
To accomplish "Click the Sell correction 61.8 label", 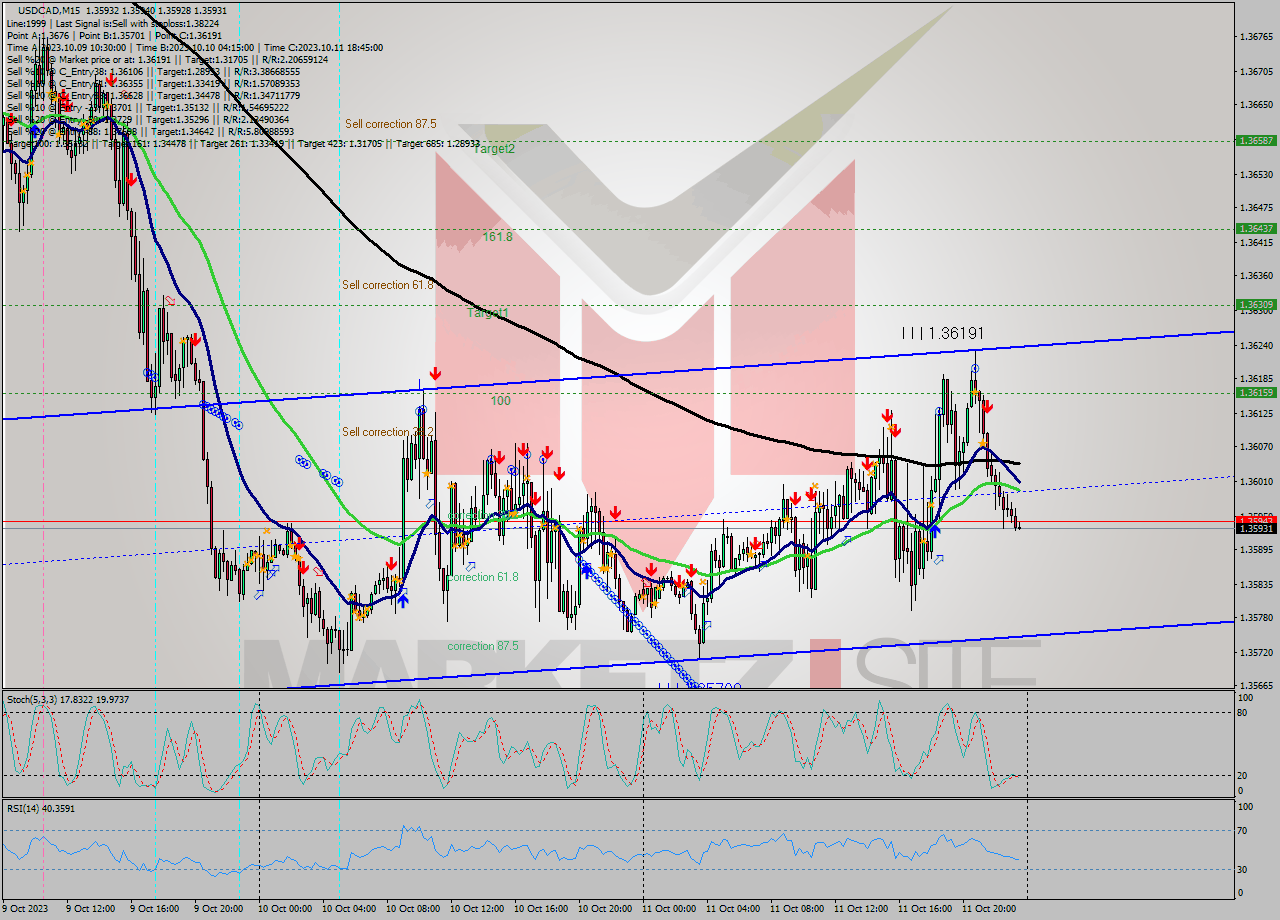I will [x=387, y=285].
